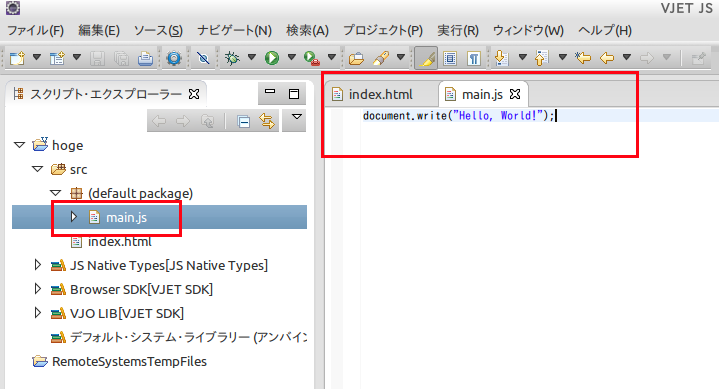Open the ナビゲート(N) menu
Viewport: 719px width, 389px height.
coord(234,30)
